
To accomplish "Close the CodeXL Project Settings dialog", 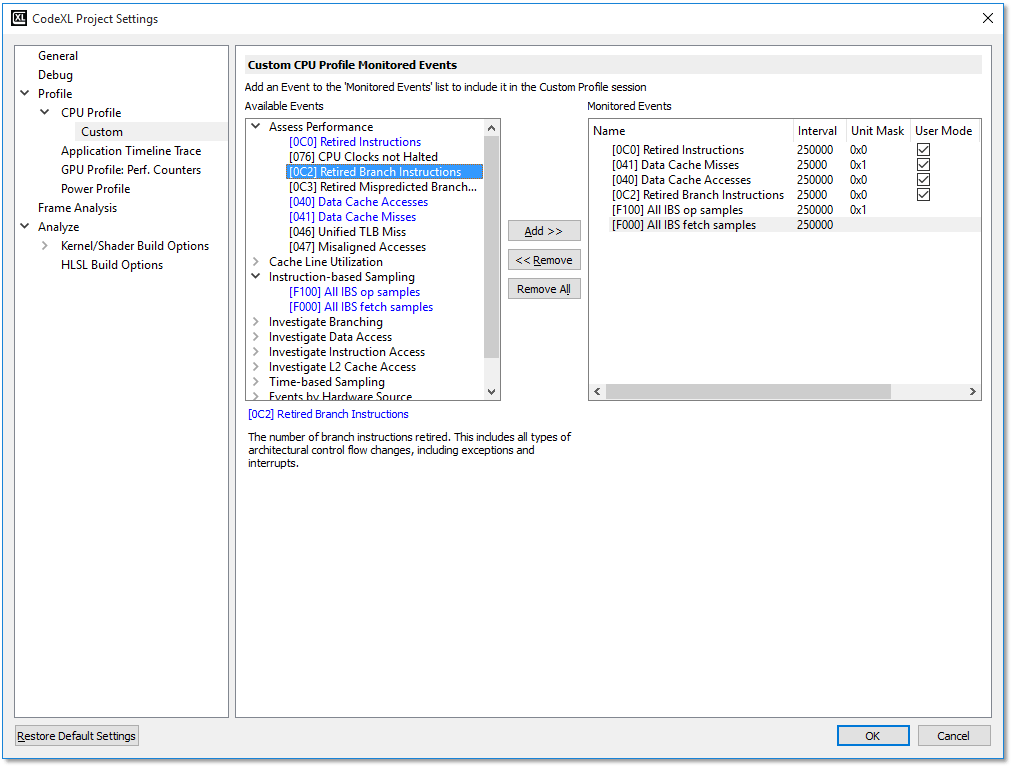I will (987, 18).
